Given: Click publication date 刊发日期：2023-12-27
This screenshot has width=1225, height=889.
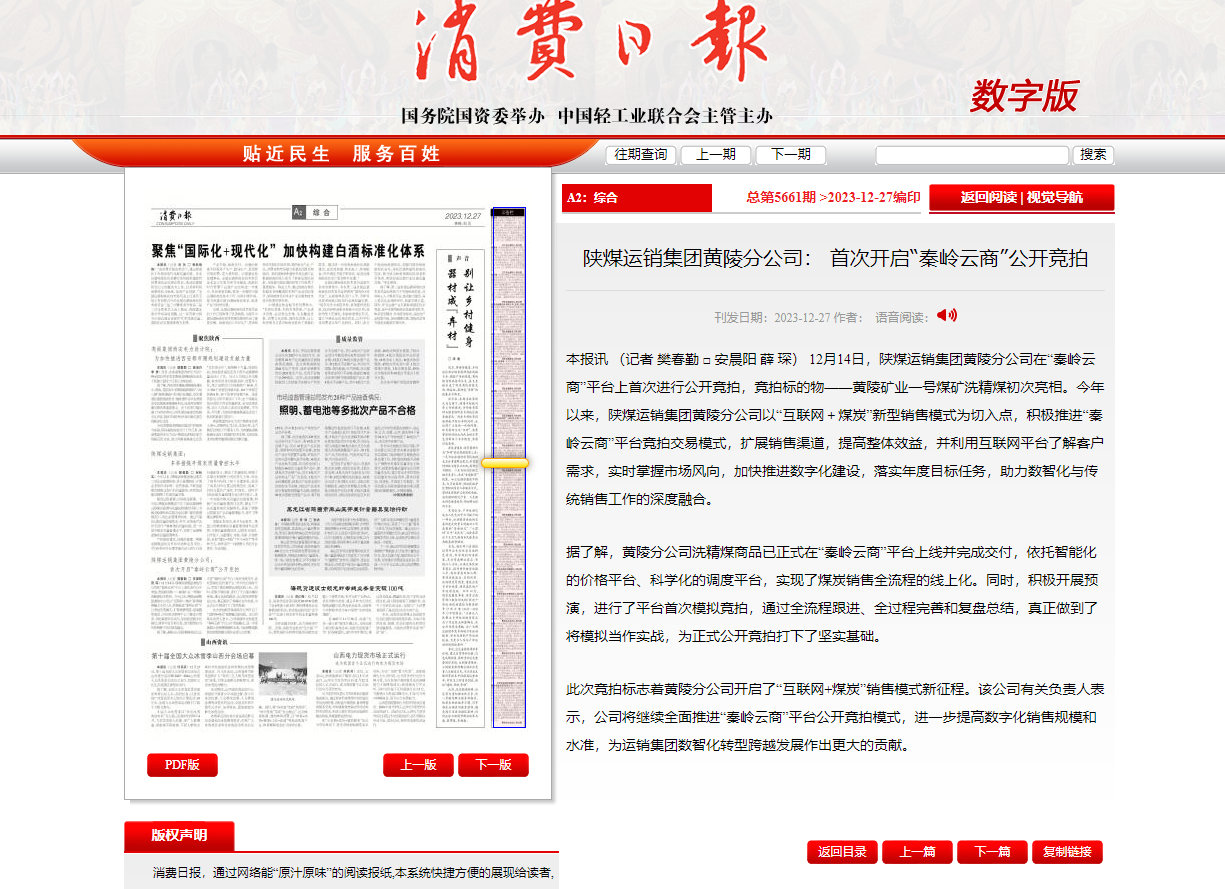Looking at the screenshot, I should [x=773, y=317].
